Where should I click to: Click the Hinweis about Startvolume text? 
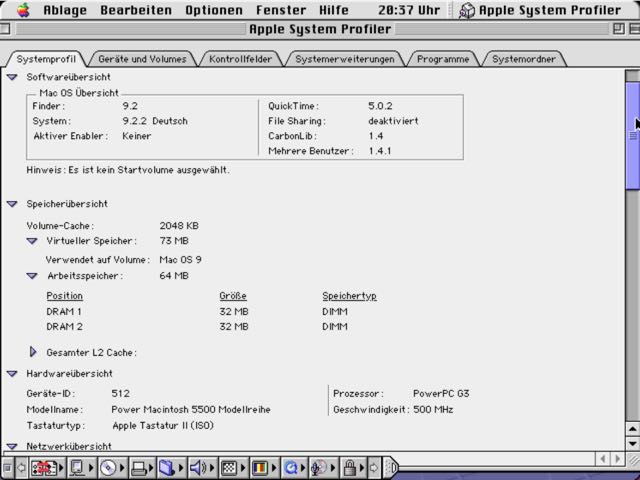click(128, 170)
